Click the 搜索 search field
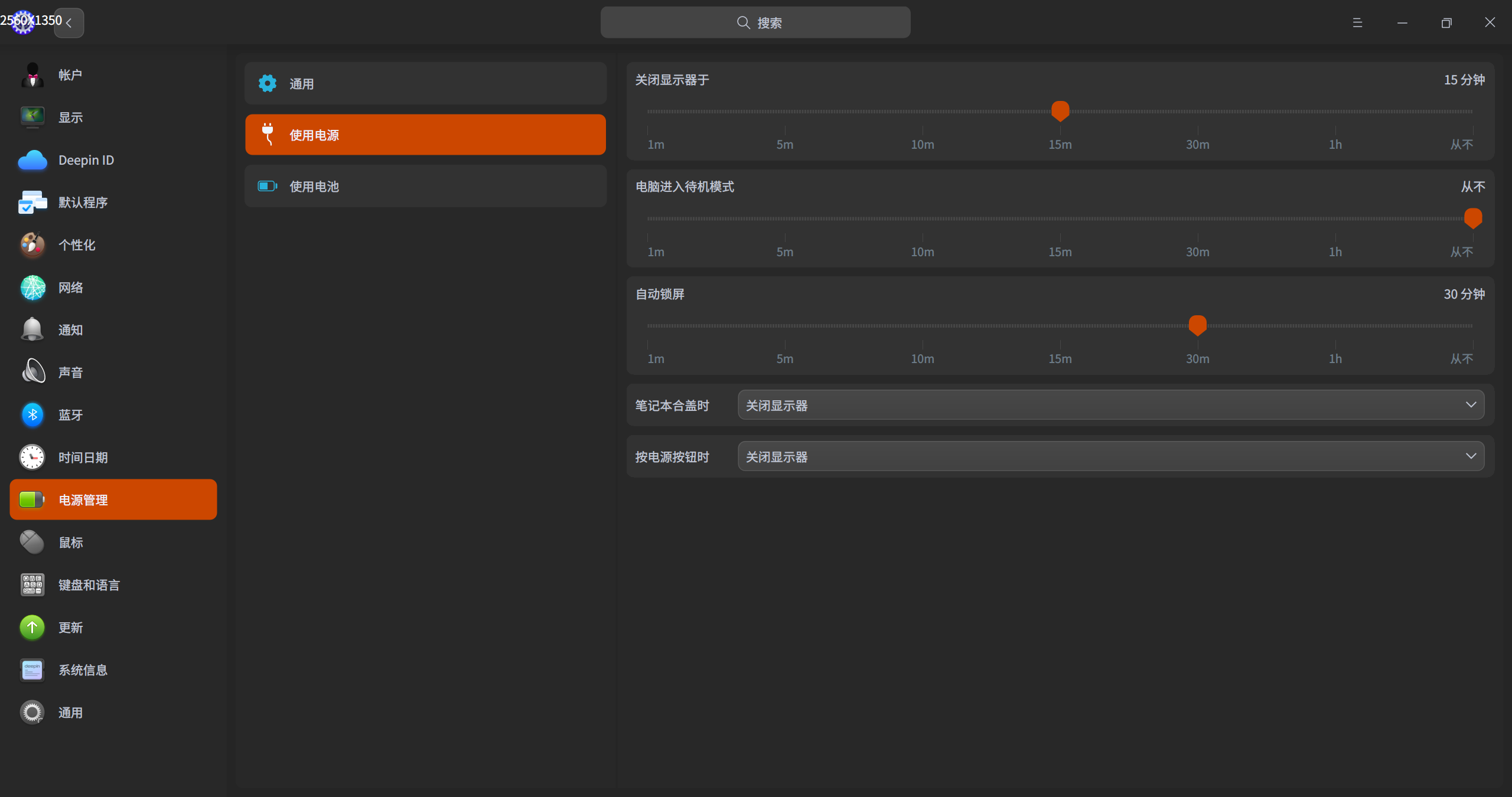Screen dimensions: 1512x797 [x=755, y=22]
